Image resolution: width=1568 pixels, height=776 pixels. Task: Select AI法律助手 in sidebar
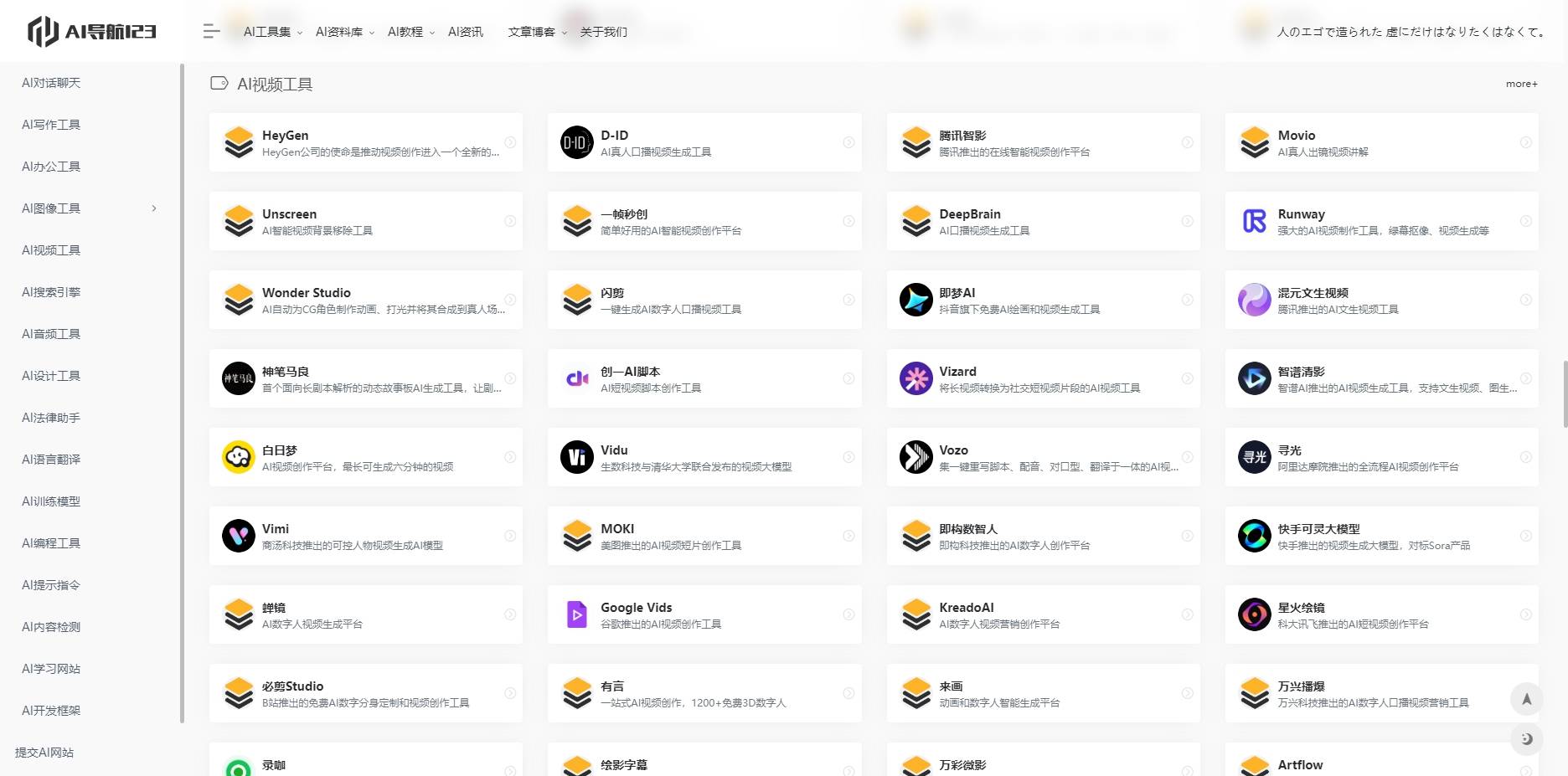pyautogui.click(x=51, y=418)
